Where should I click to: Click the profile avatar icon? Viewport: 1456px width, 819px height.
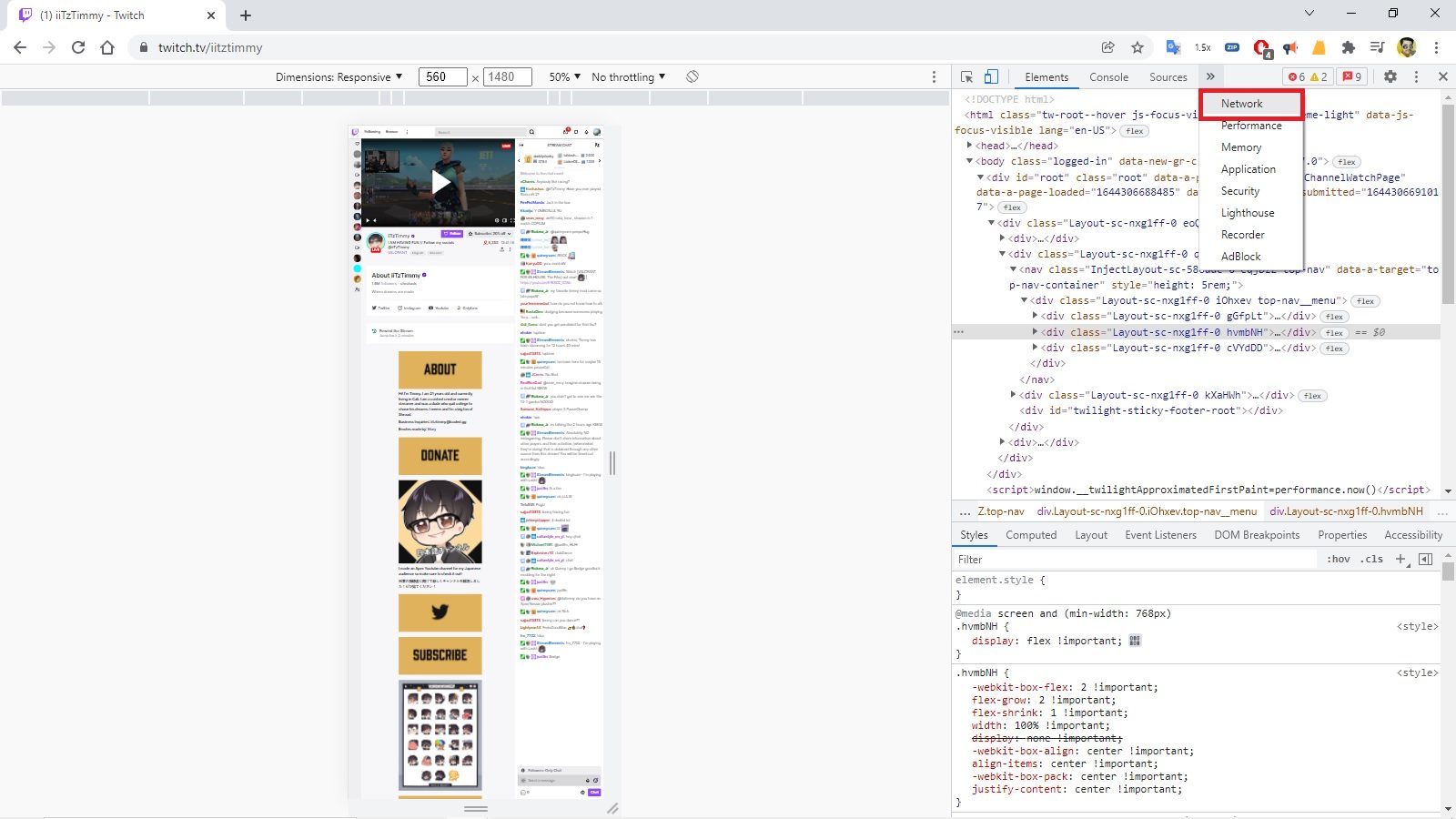(1407, 47)
